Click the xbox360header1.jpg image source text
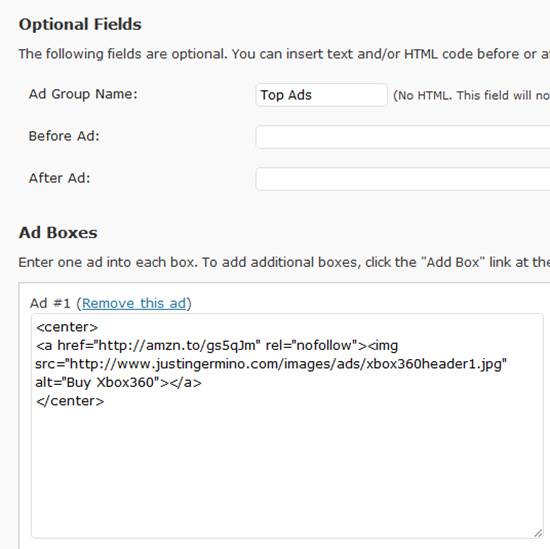 (x=434, y=364)
